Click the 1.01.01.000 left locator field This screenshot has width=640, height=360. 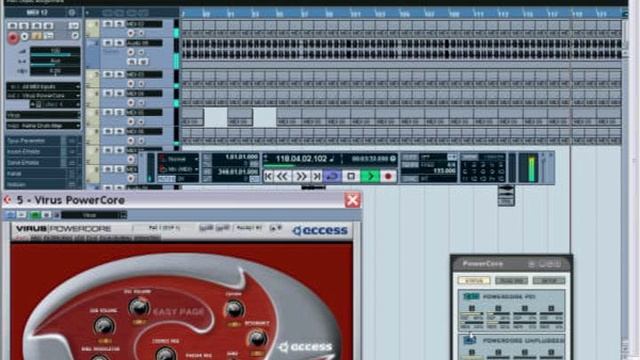(242, 157)
